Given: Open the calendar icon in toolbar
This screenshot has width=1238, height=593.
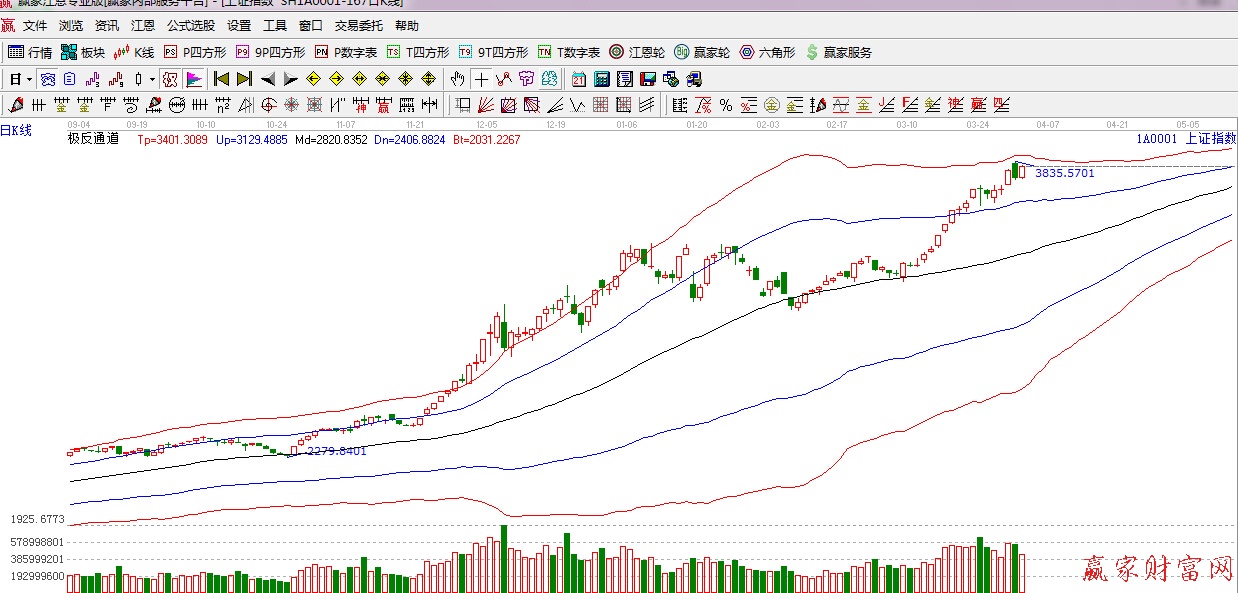Looking at the screenshot, I should pos(579,79).
